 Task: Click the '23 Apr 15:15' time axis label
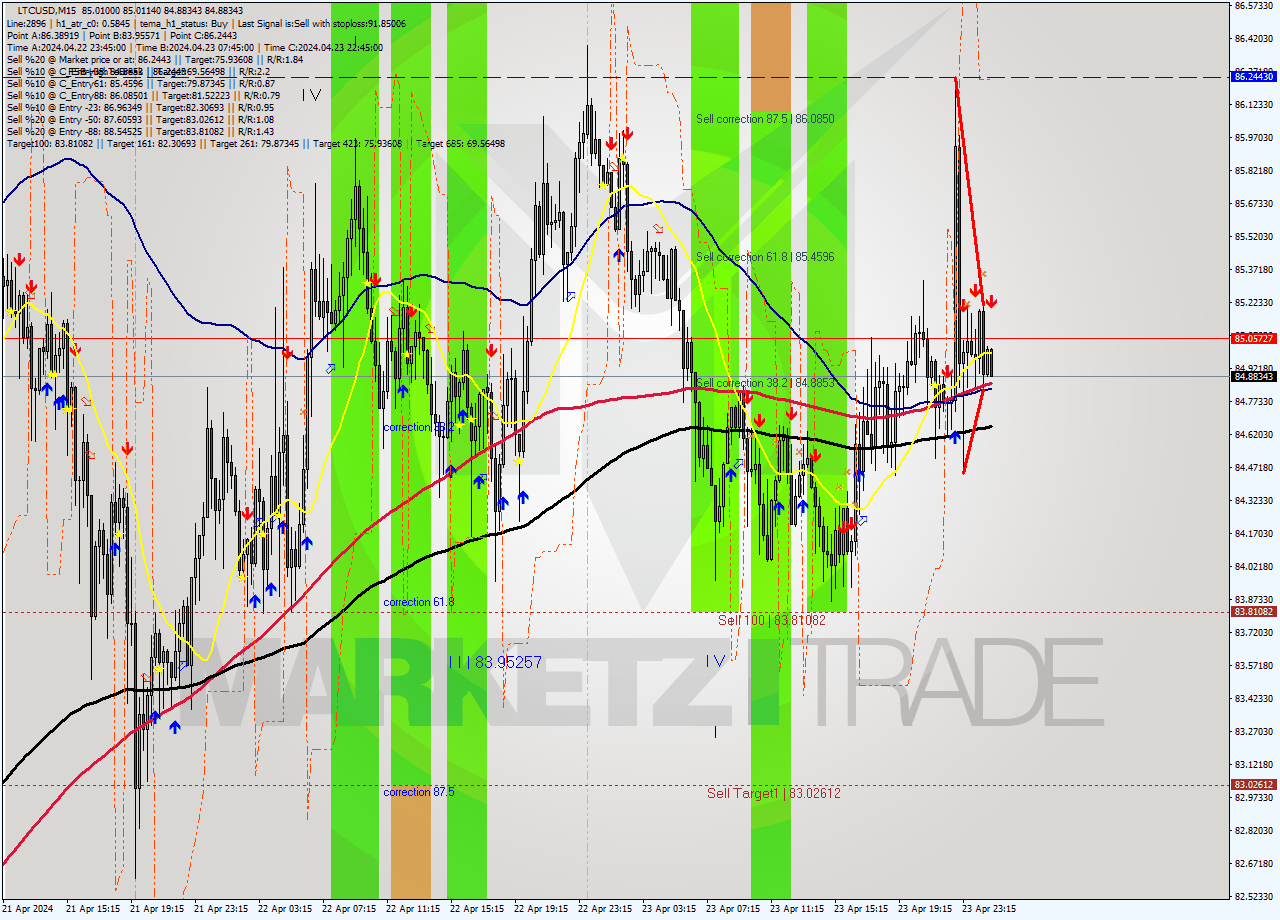(x=861, y=909)
